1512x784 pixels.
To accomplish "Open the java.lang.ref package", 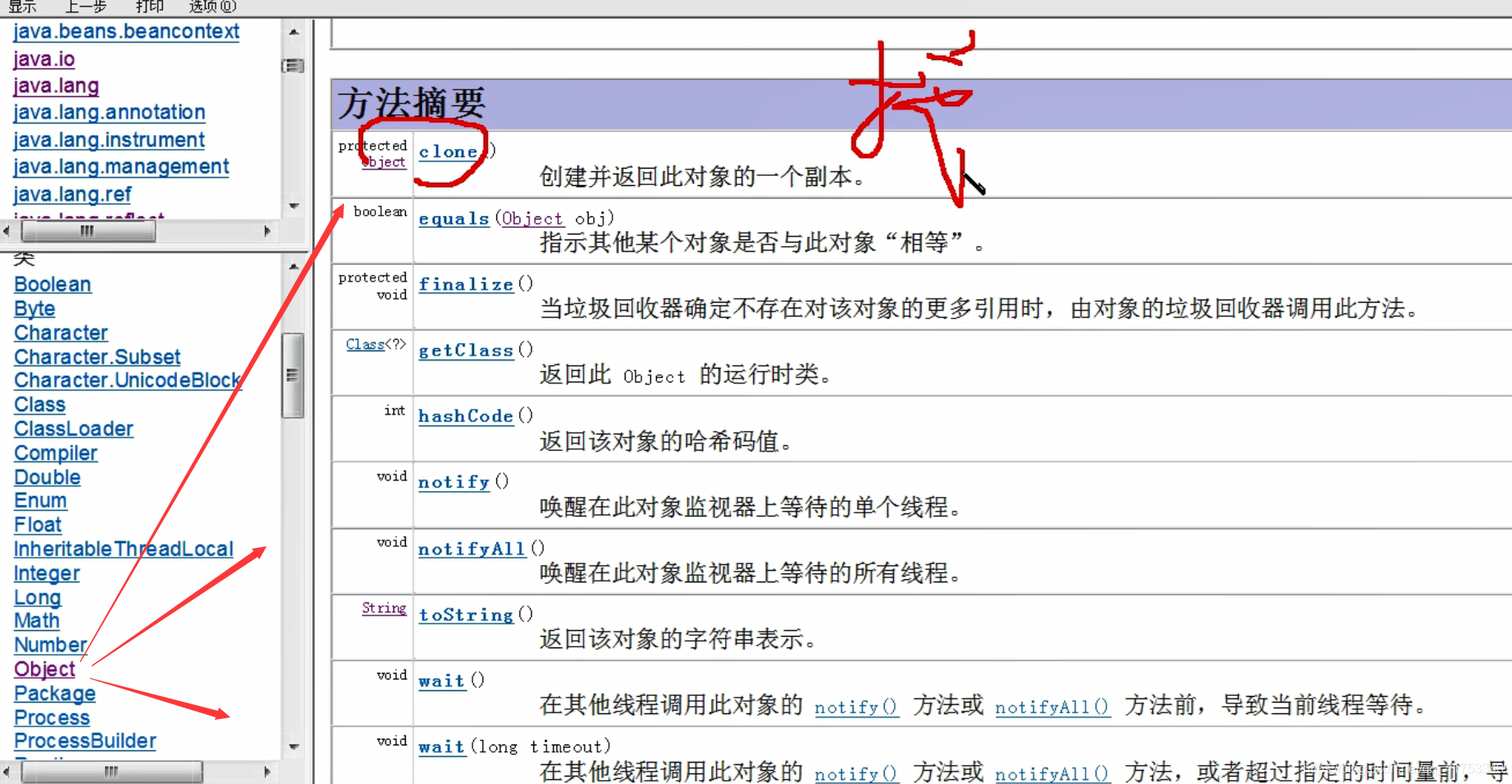I will point(72,194).
